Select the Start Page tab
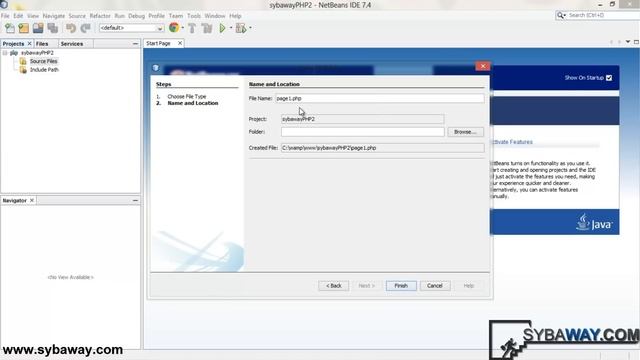Image resolution: width=640 pixels, height=360 pixels. pos(158,43)
